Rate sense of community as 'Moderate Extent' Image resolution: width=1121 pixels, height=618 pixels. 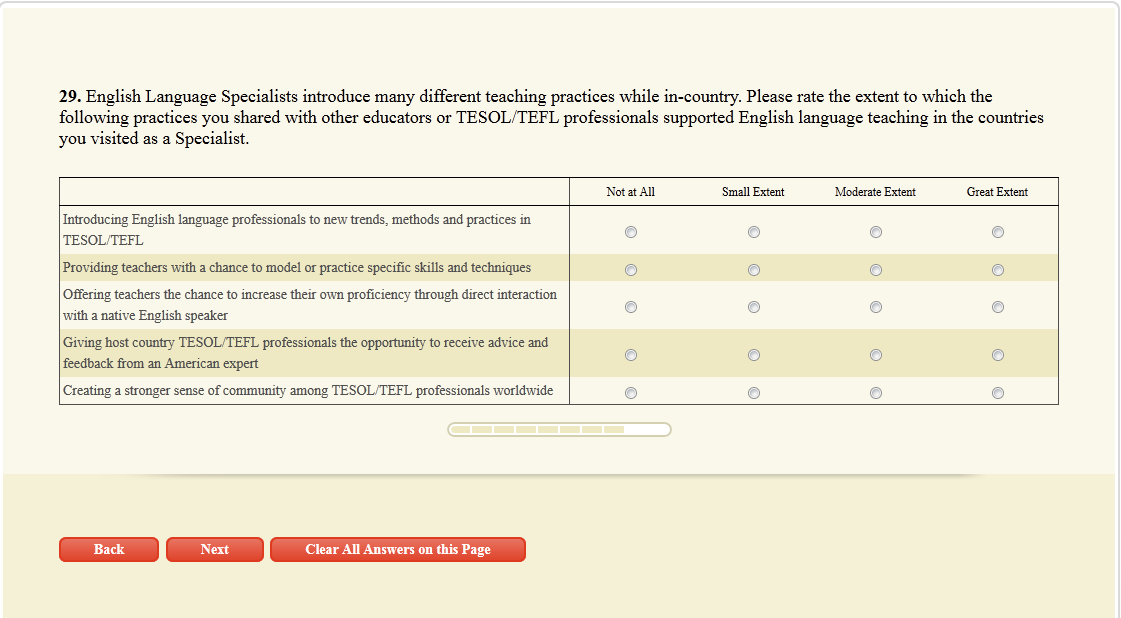tap(876, 393)
